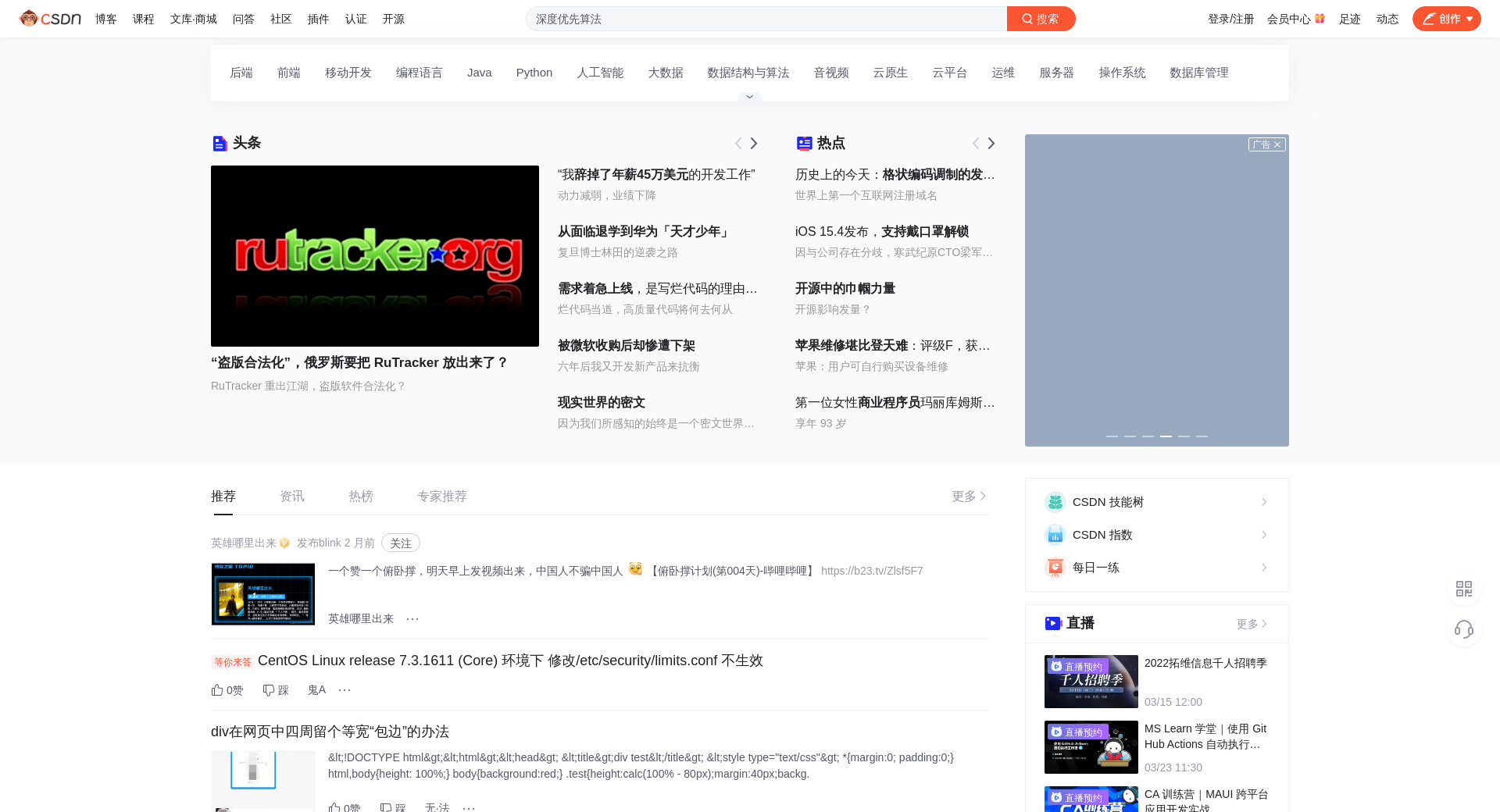This screenshot has width=1500, height=812.
Task: Expand the category navigation bar
Action: pos(749,97)
